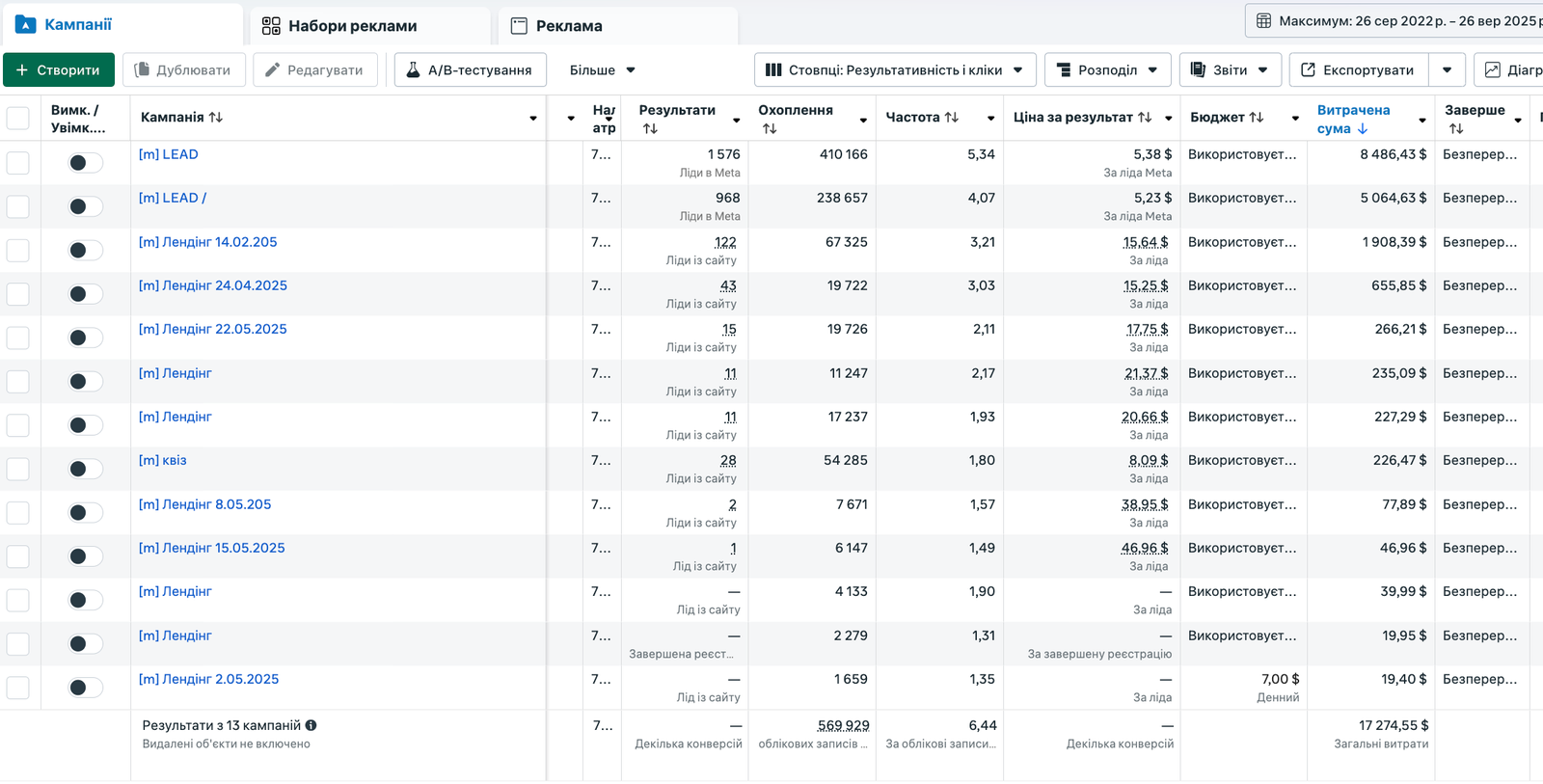
Task: Click the info icon beside Результати з 13 кампаній
Action: point(311,725)
